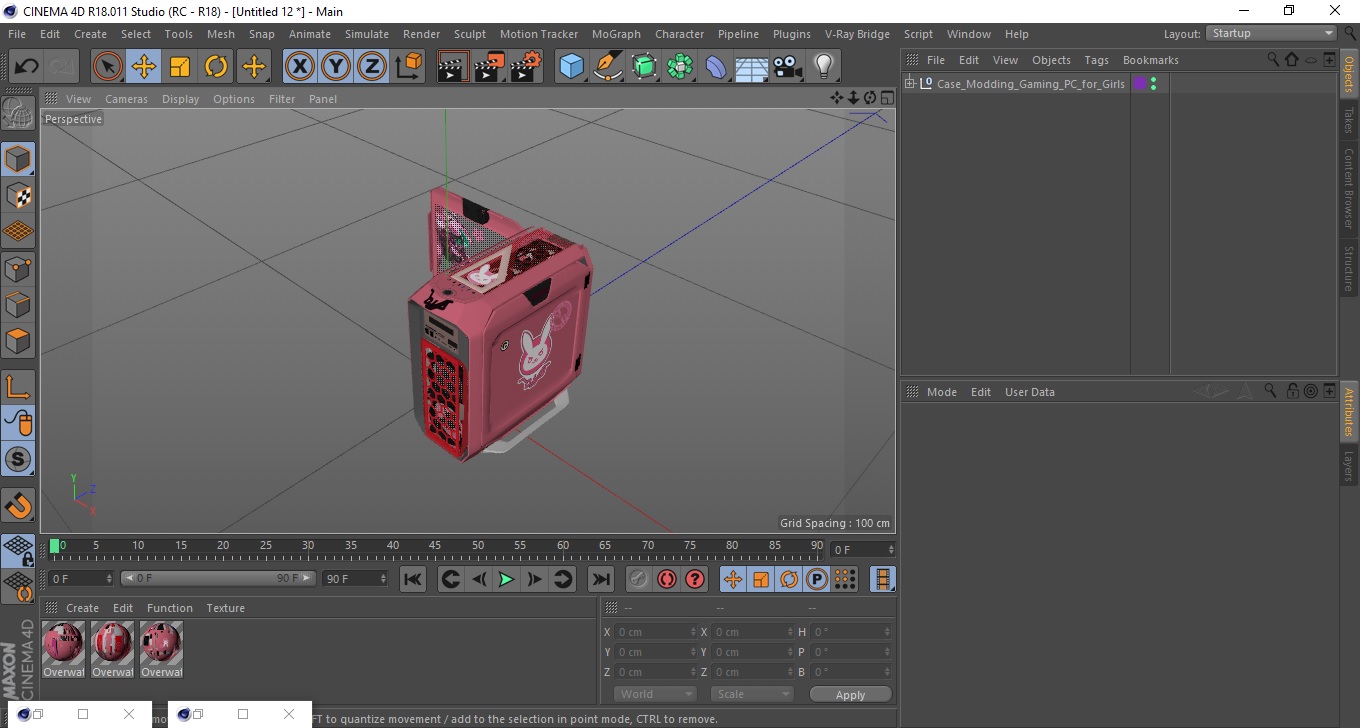Switch to Model mode
This screenshot has height=728, width=1360.
18,159
